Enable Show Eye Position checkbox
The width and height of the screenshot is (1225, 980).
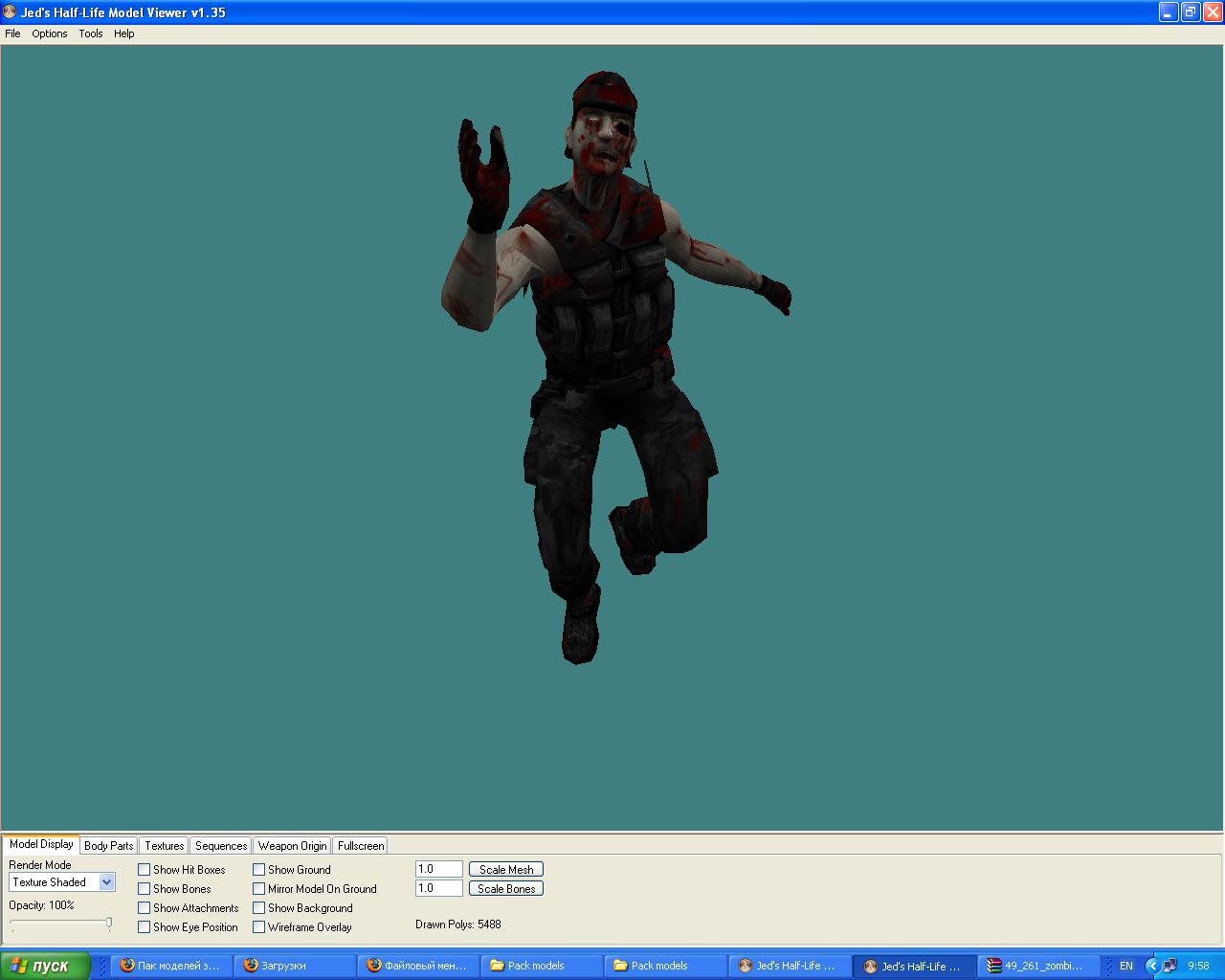(x=145, y=927)
